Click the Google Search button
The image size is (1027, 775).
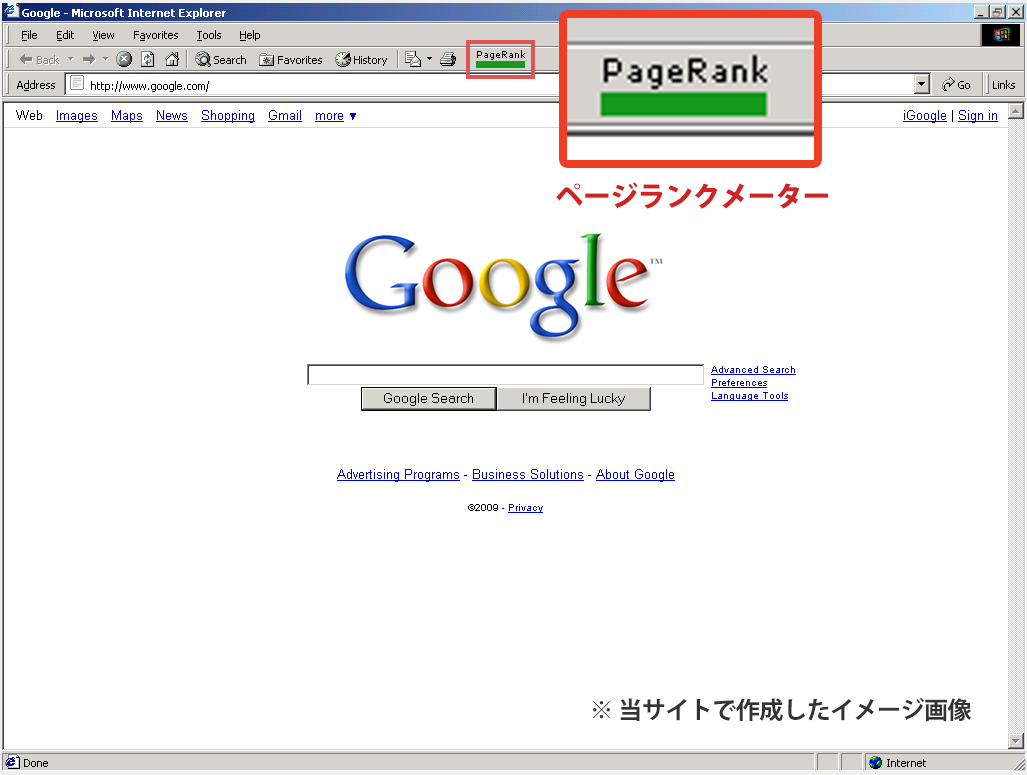pos(428,398)
